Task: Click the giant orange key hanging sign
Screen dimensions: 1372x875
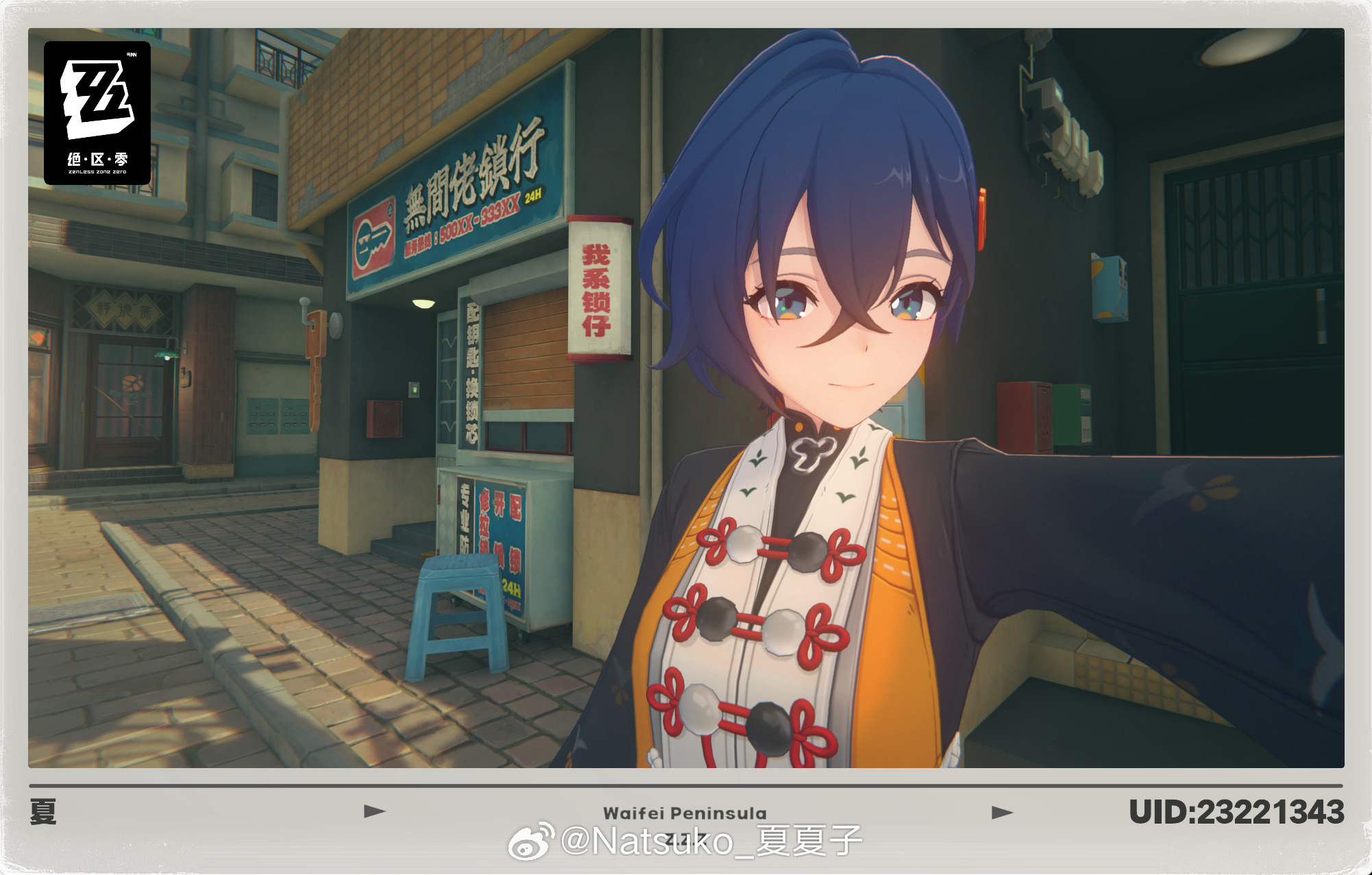Action: click(x=315, y=370)
